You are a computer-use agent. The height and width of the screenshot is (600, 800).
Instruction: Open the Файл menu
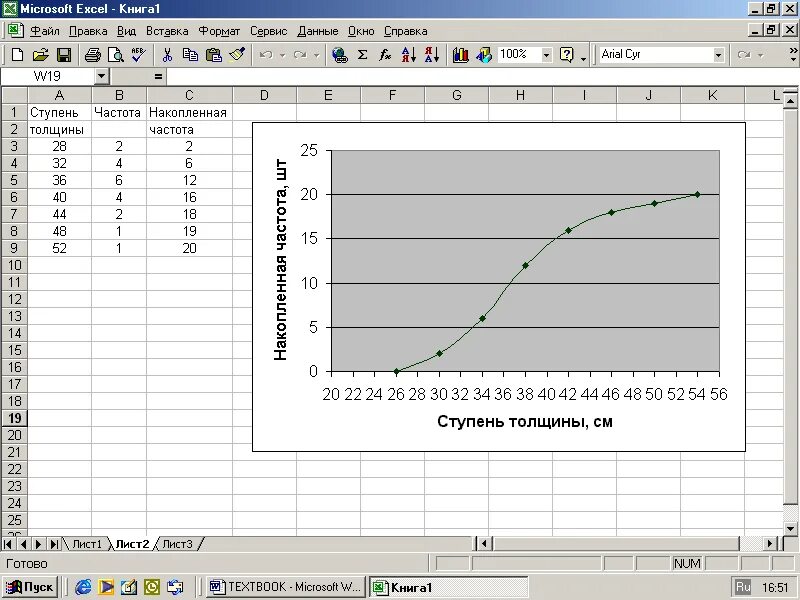[x=44, y=31]
